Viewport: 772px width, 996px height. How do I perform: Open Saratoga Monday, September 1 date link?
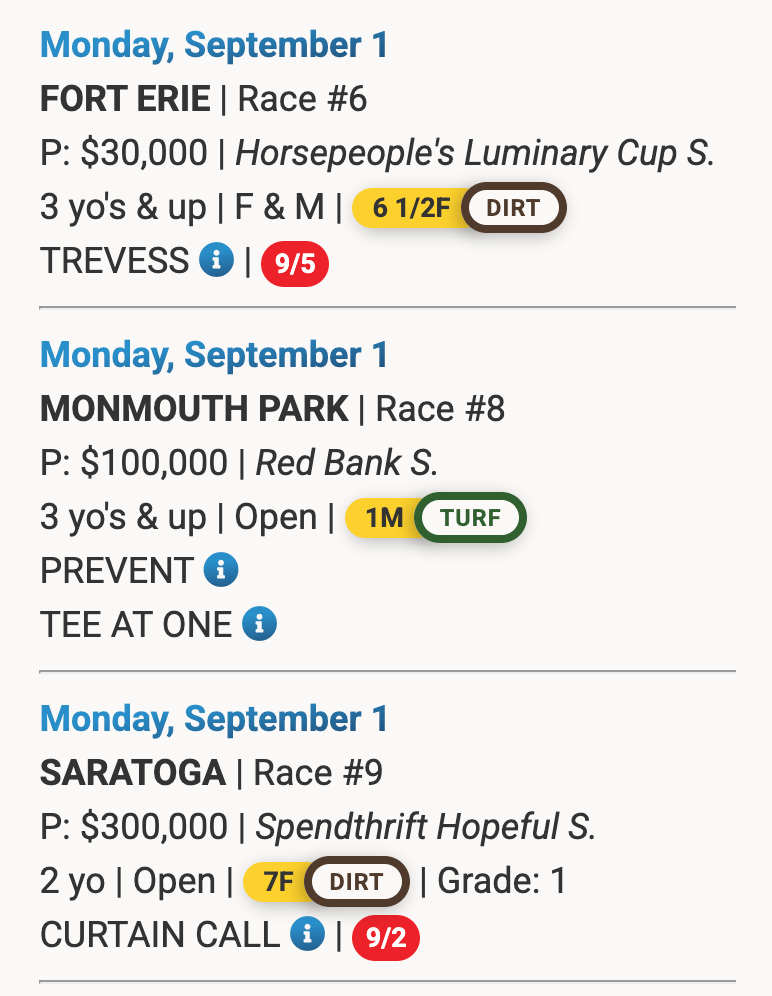[214, 719]
